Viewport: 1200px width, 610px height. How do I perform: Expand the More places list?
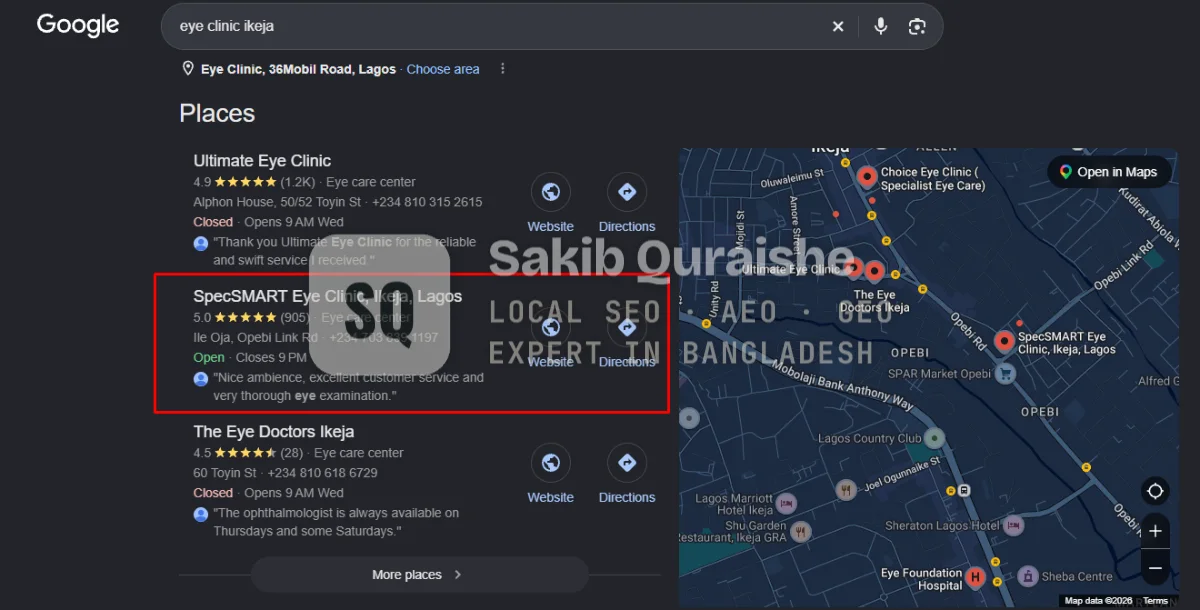pyautogui.click(x=419, y=575)
